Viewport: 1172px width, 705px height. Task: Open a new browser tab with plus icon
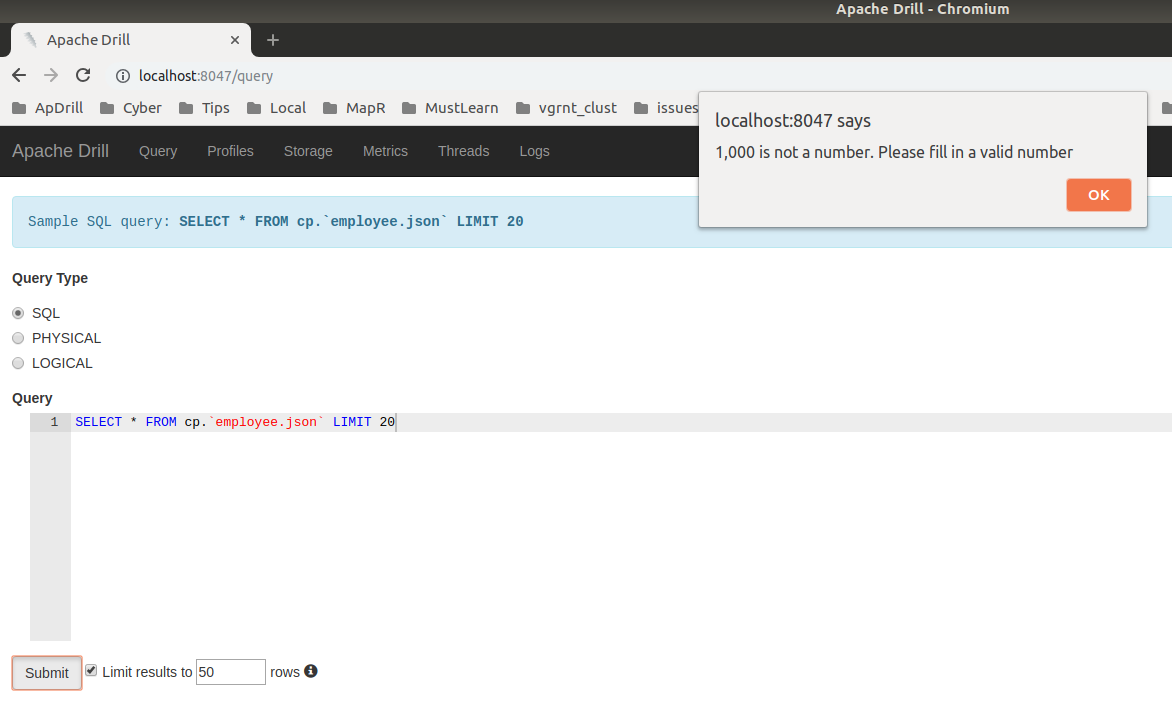pos(273,40)
